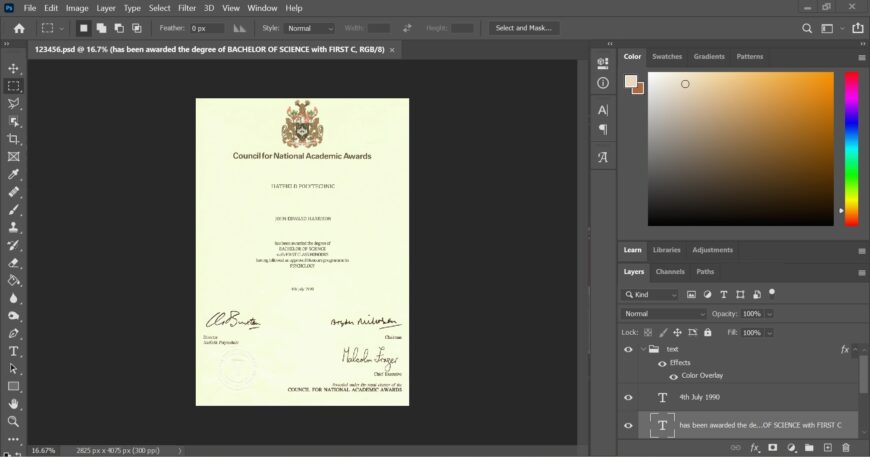Open Marquee tool preset picker arrow
Viewport: 870px width, 457px height.
tap(61, 28)
